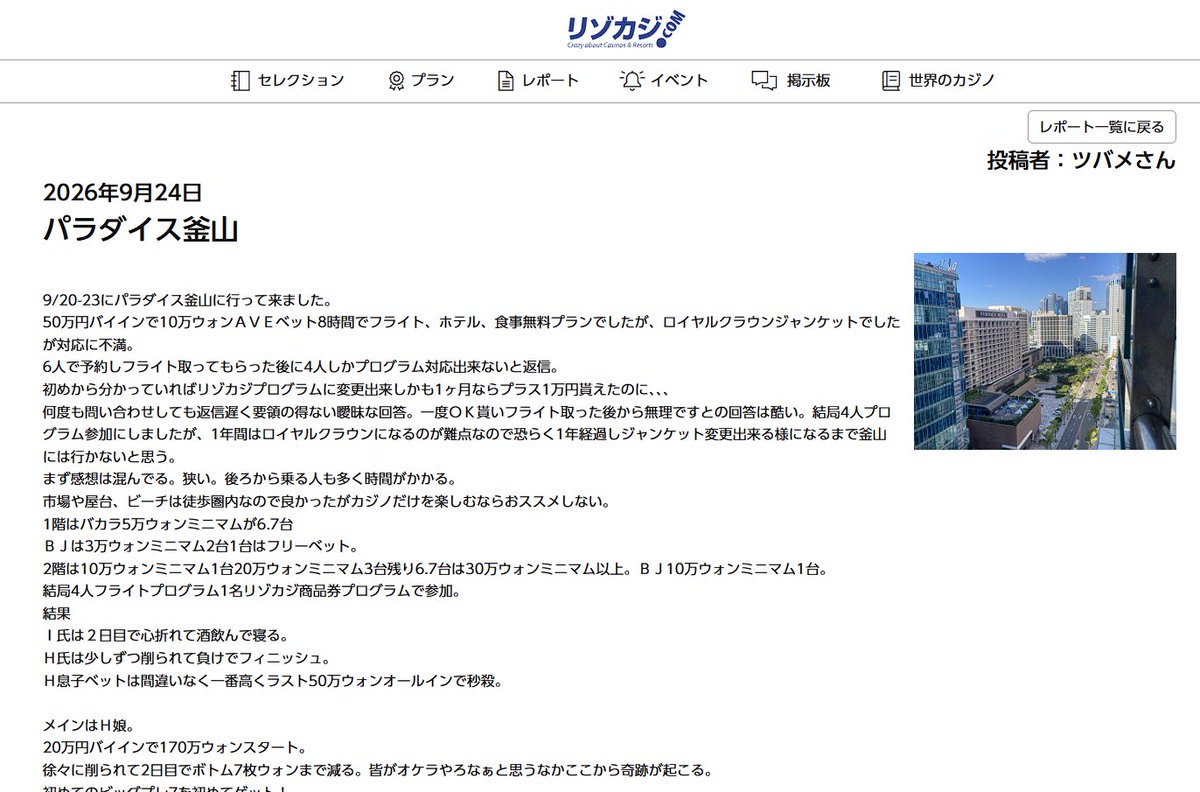Click the line Ｉ氏は２日目で心折れて
This screenshot has height=792, width=1200.
[x=166, y=636]
